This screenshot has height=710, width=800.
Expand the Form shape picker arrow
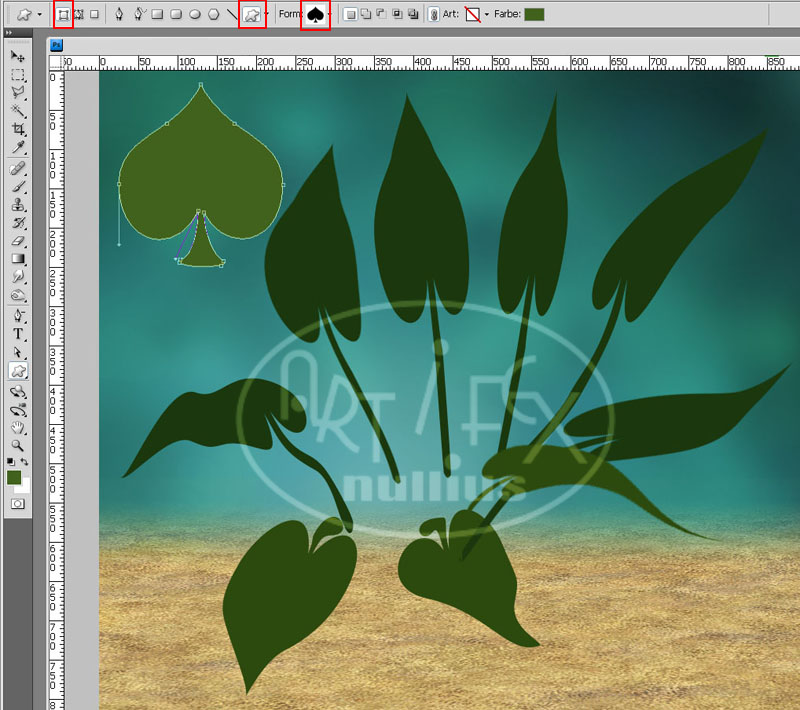coord(329,14)
